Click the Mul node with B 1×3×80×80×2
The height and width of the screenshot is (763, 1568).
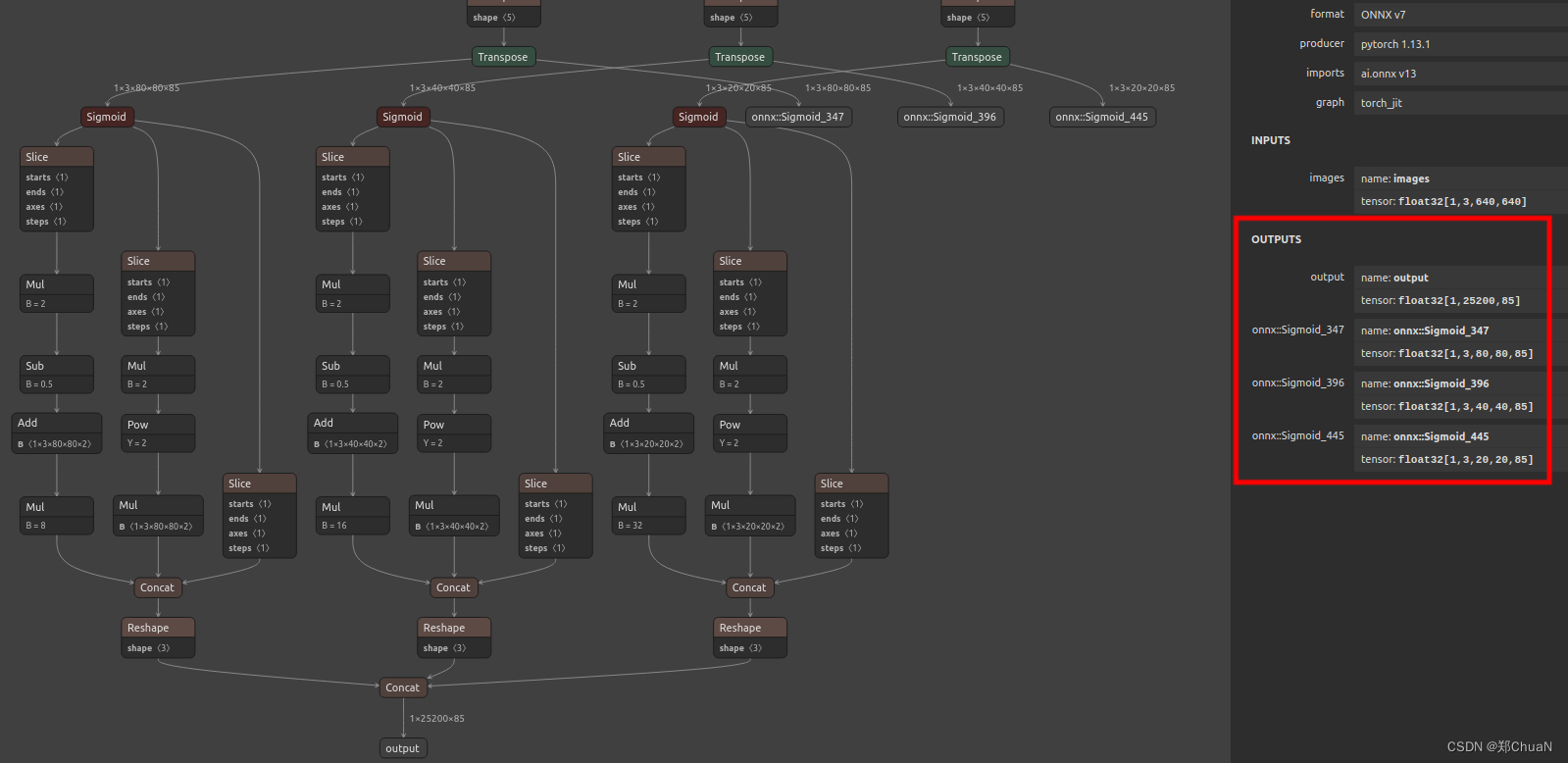point(158,515)
